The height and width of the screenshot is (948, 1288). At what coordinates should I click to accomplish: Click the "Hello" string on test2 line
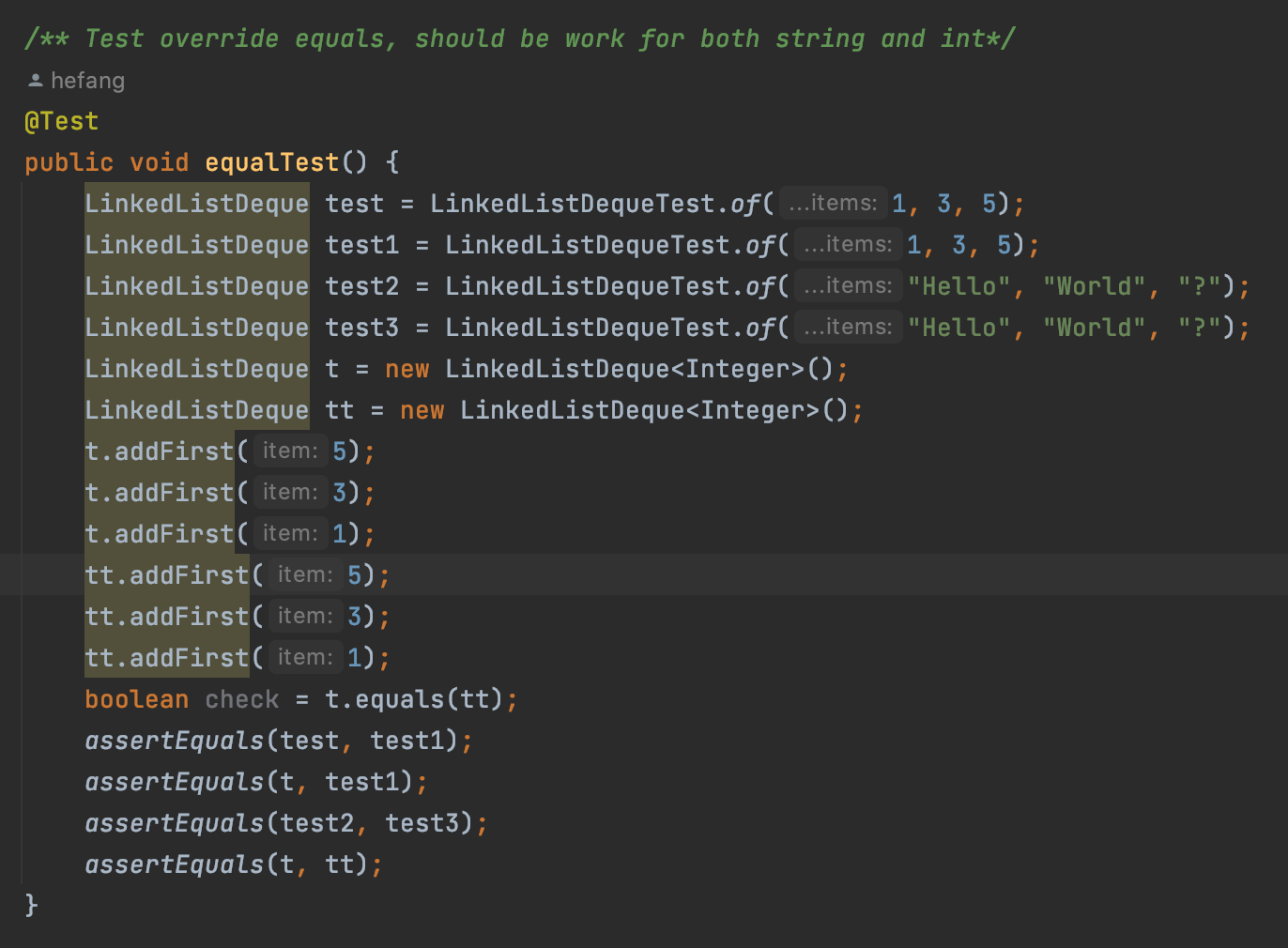tap(958, 286)
